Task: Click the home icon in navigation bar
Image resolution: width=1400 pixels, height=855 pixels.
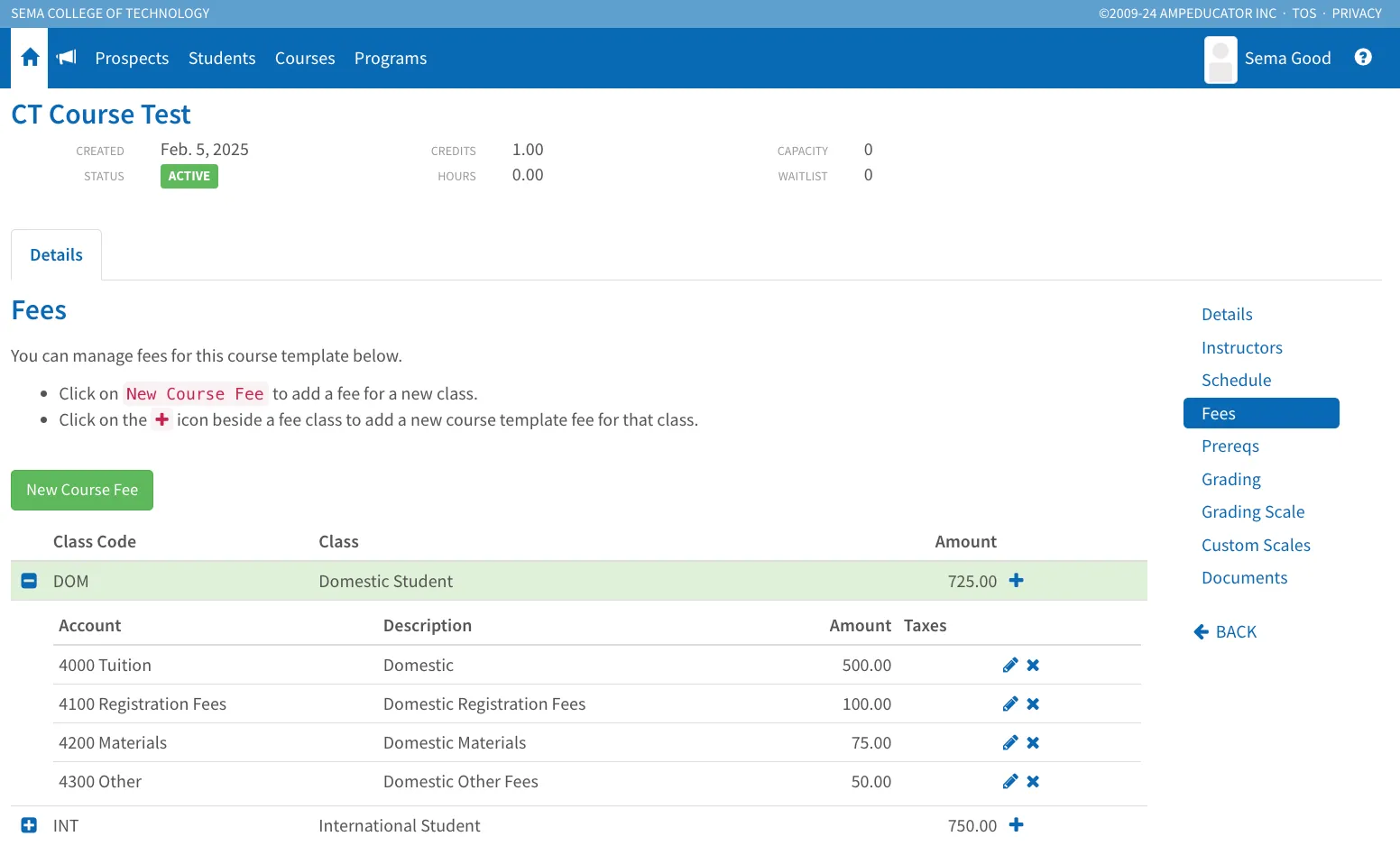Action: point(30,58)
